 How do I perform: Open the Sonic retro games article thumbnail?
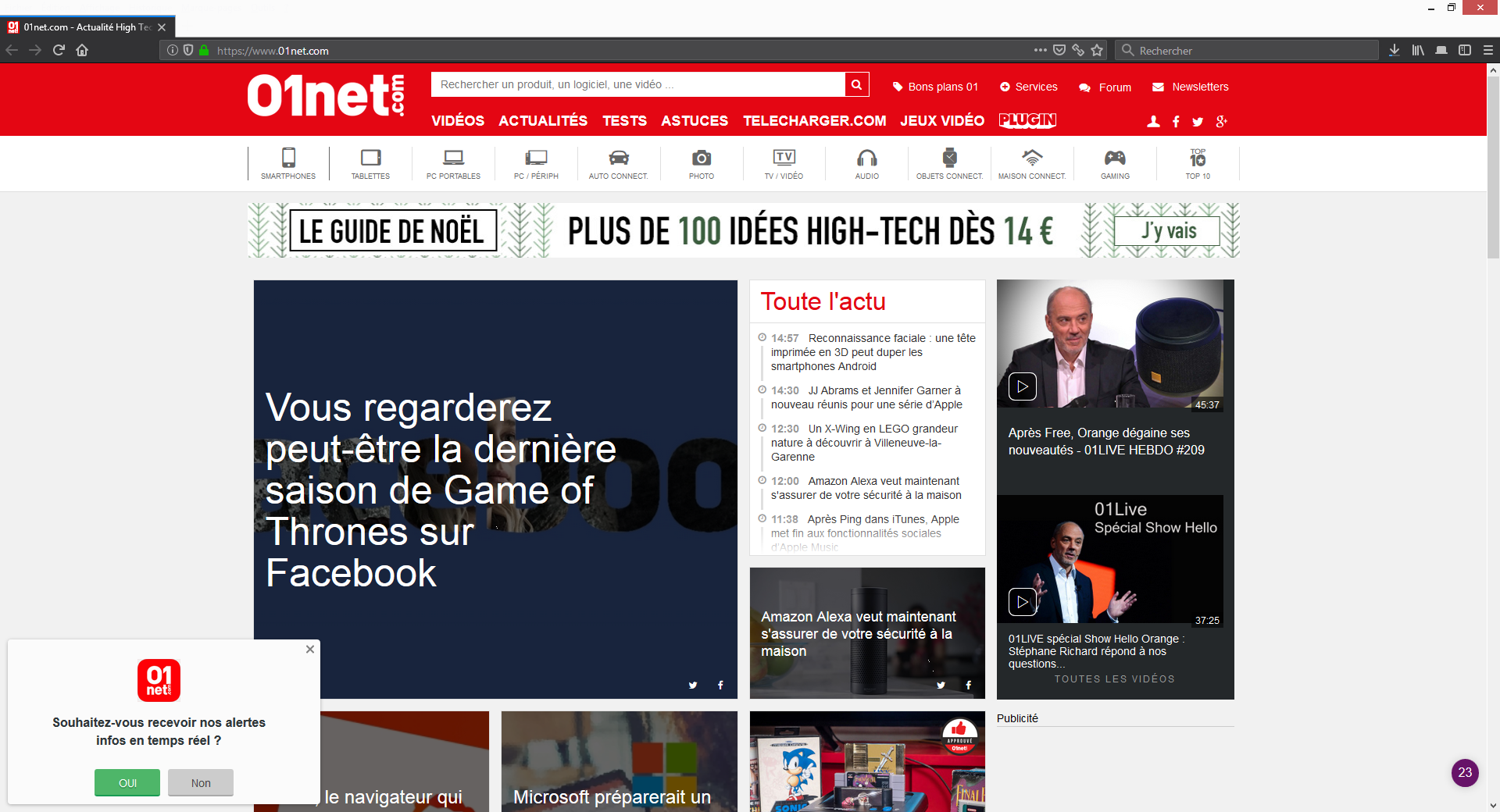click(867, 761)
